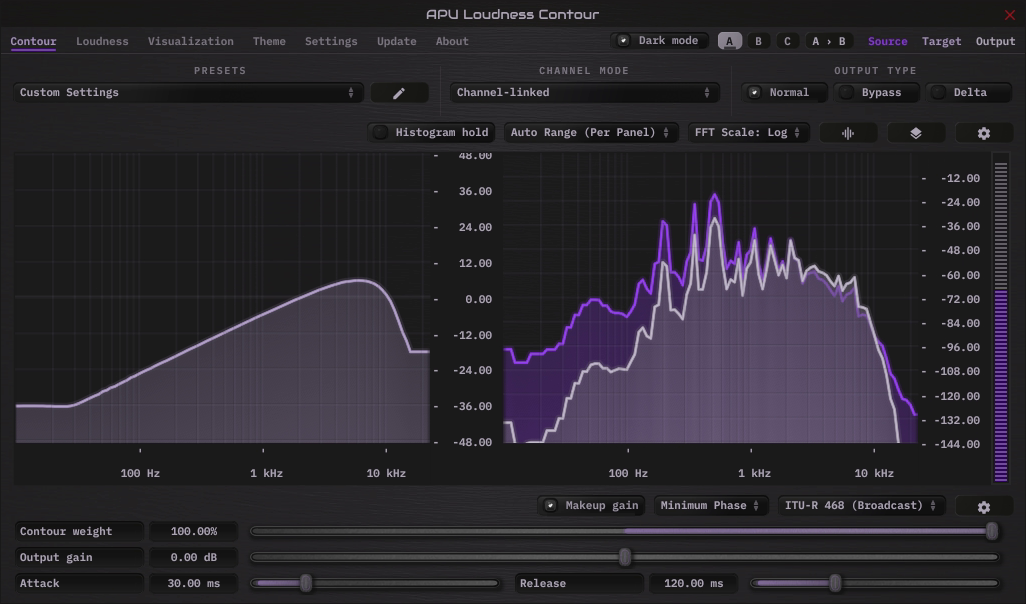1026x604 pixels.
Task: Expand the Minimum Phase dropdown
Action: (711, 506)
